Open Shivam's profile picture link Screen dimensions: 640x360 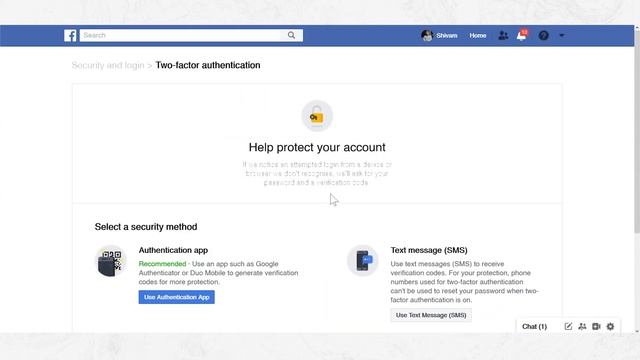pyautogui.click(x=427, y=36)
